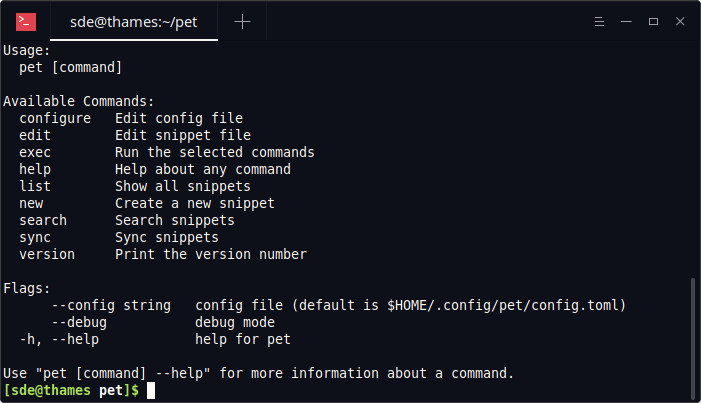This screenshot has height=403, width=701.
Task: Minimize the terminal window
Action: (x=626, y=21)
